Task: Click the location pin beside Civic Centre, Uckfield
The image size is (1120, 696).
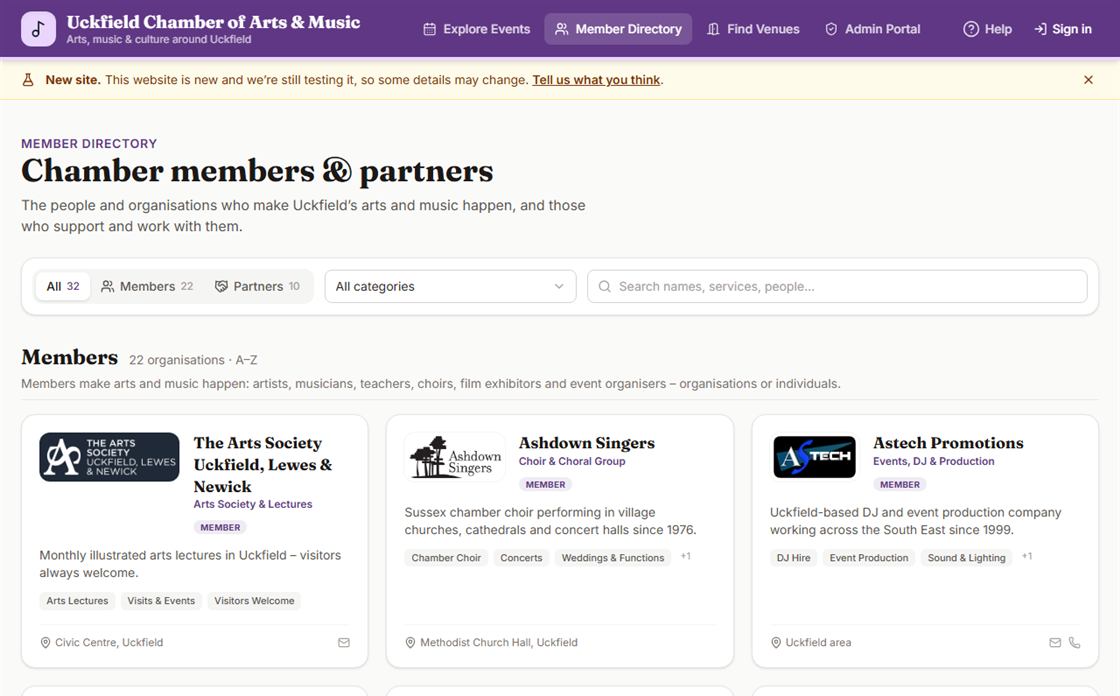Action: [45, 642]
